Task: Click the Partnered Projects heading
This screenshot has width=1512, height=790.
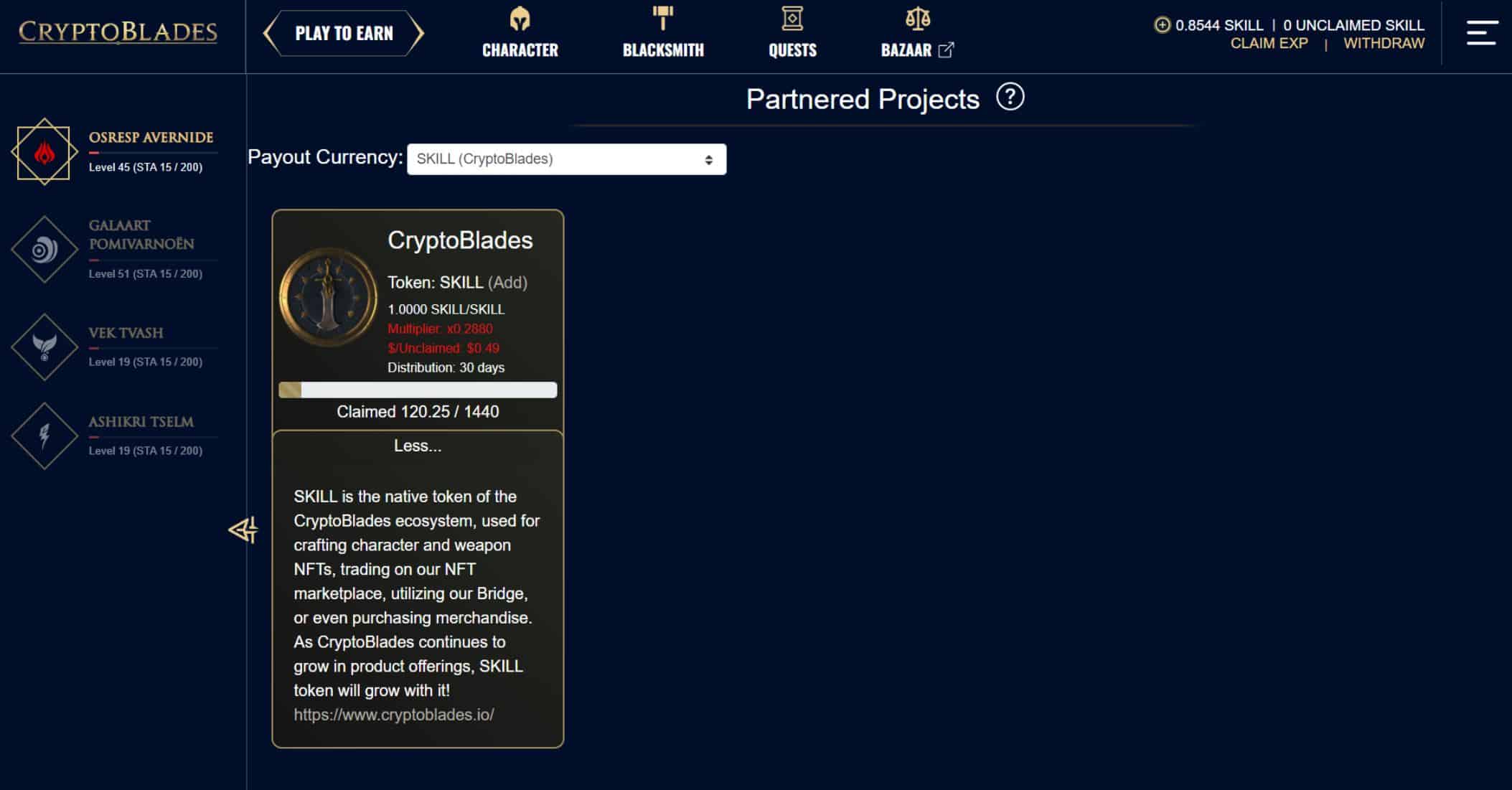Action: [x=863, y=99]
